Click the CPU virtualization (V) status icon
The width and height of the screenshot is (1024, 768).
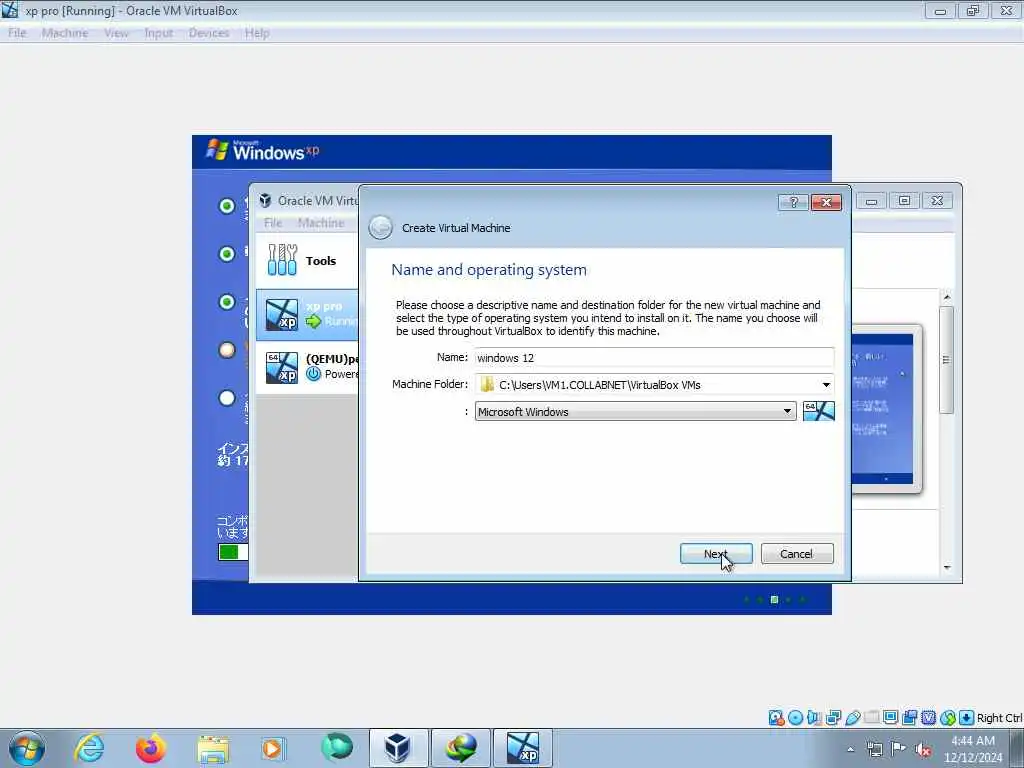[929, 718]
